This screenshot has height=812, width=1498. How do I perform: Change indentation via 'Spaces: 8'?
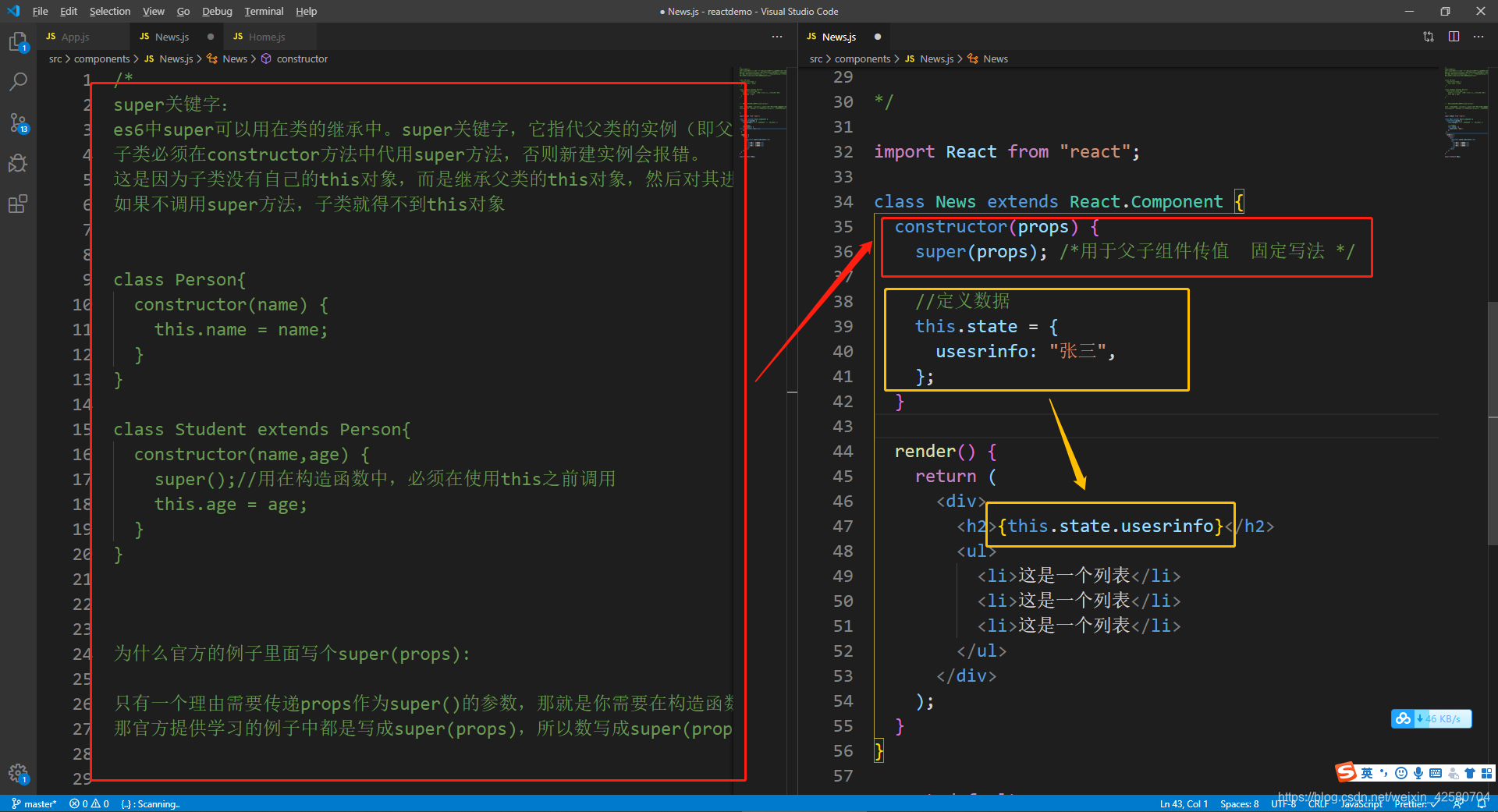pyautogui.click(x=1239, y=803)
